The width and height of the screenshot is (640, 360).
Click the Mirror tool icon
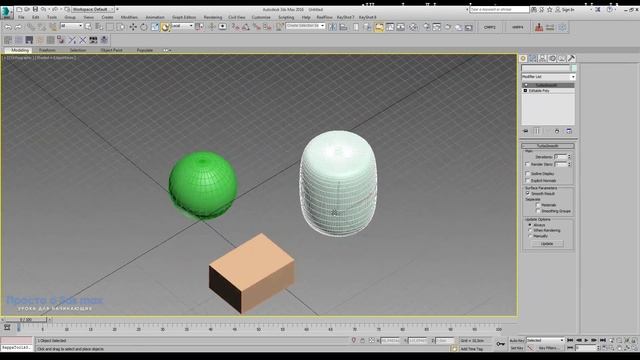click(x=333, y=27)
